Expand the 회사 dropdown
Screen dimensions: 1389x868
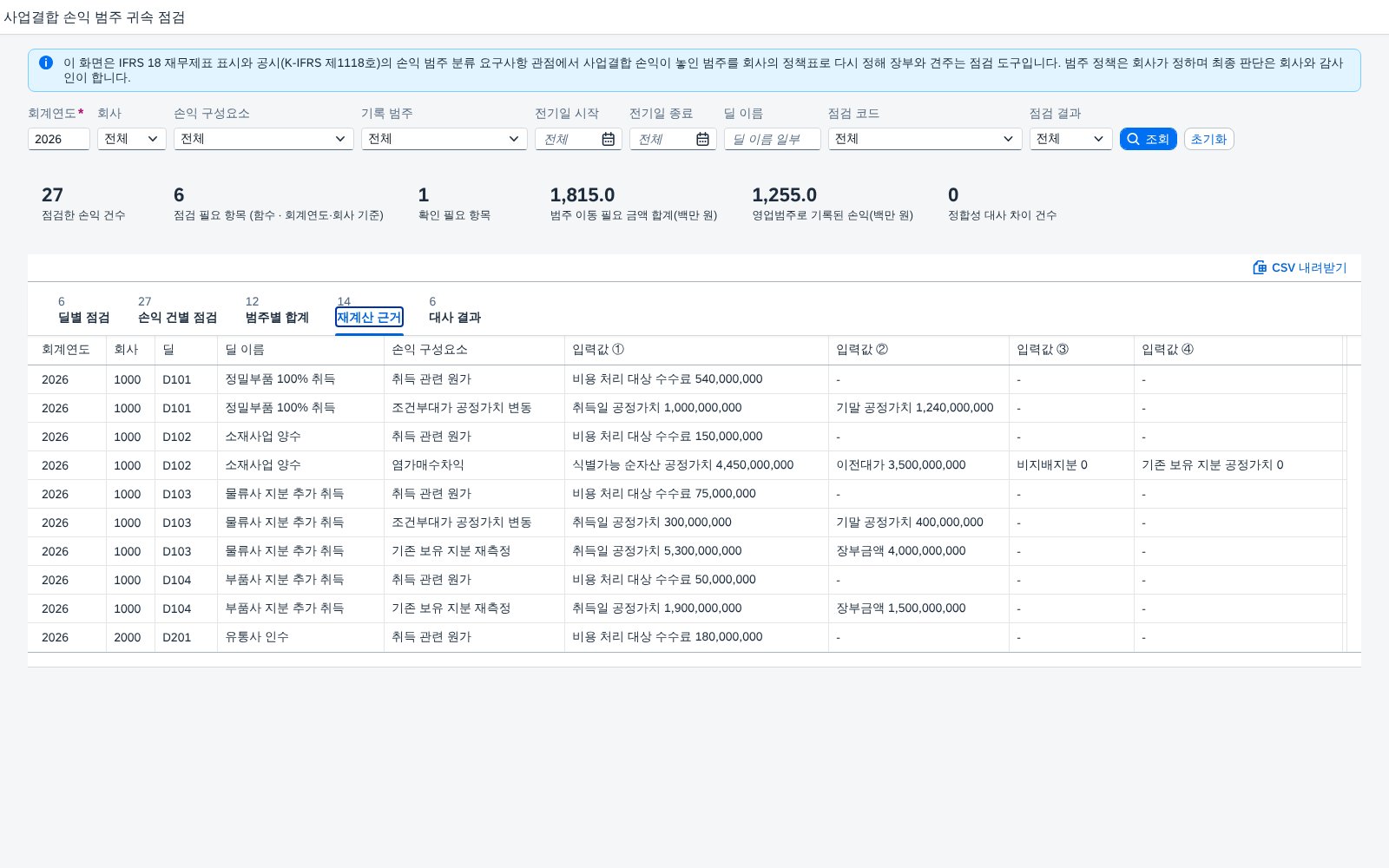tap(132, 139)
